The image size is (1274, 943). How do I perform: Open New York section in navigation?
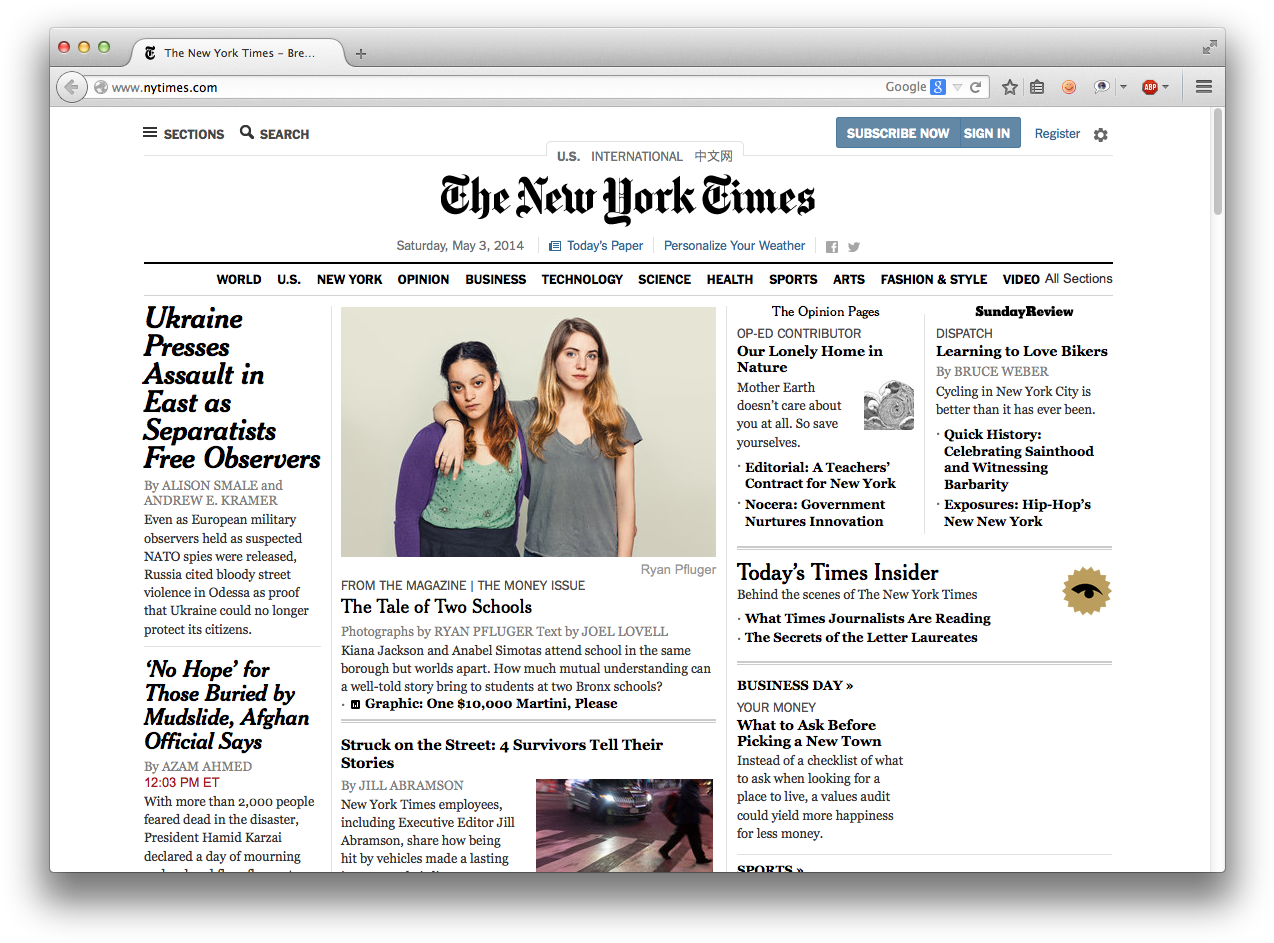point(350,280)
